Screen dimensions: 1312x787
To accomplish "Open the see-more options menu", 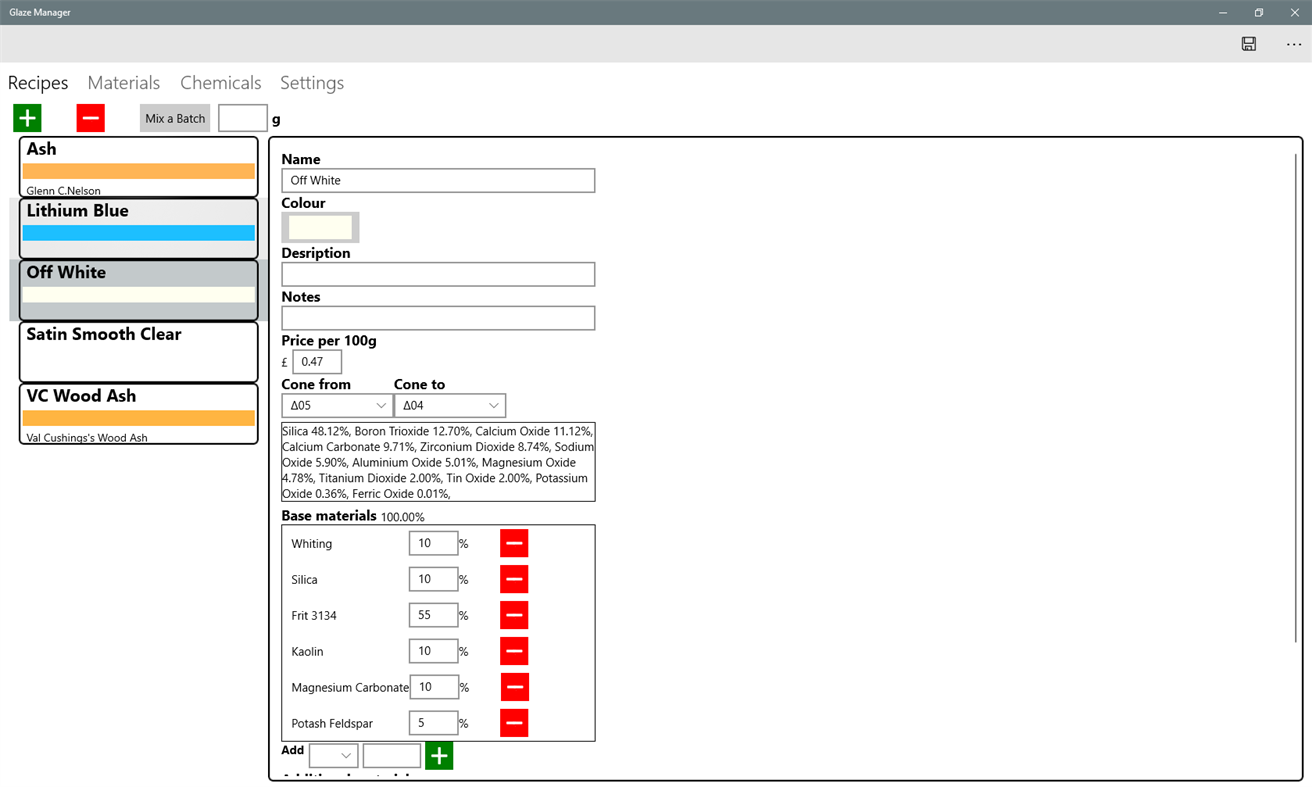I will [x=1293, y=44].
